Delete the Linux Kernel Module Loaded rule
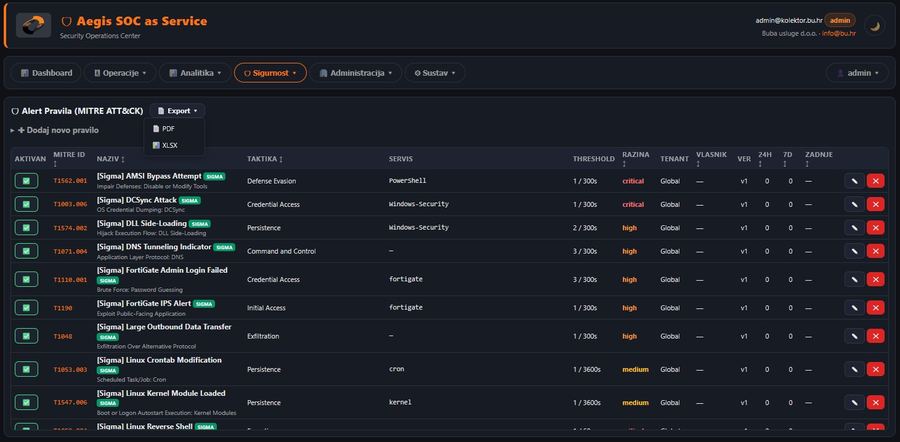900x442 pixels. [x=875, y=402]
